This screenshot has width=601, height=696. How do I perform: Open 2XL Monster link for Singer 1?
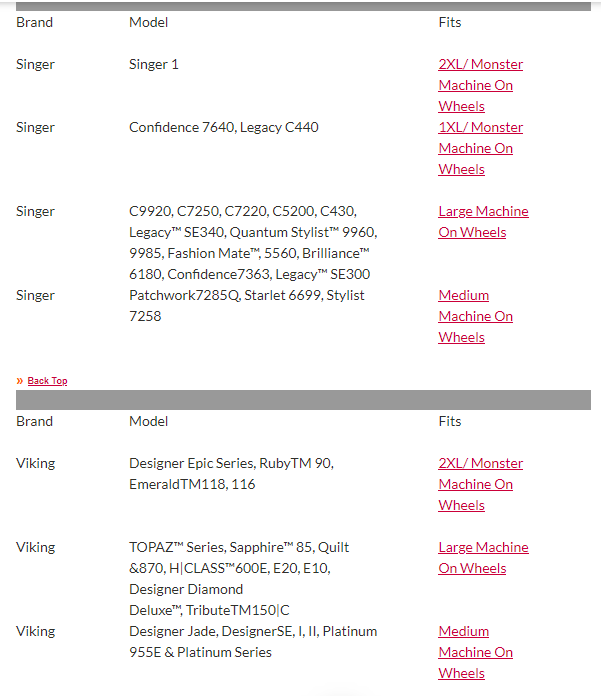(x=480, y=85)
